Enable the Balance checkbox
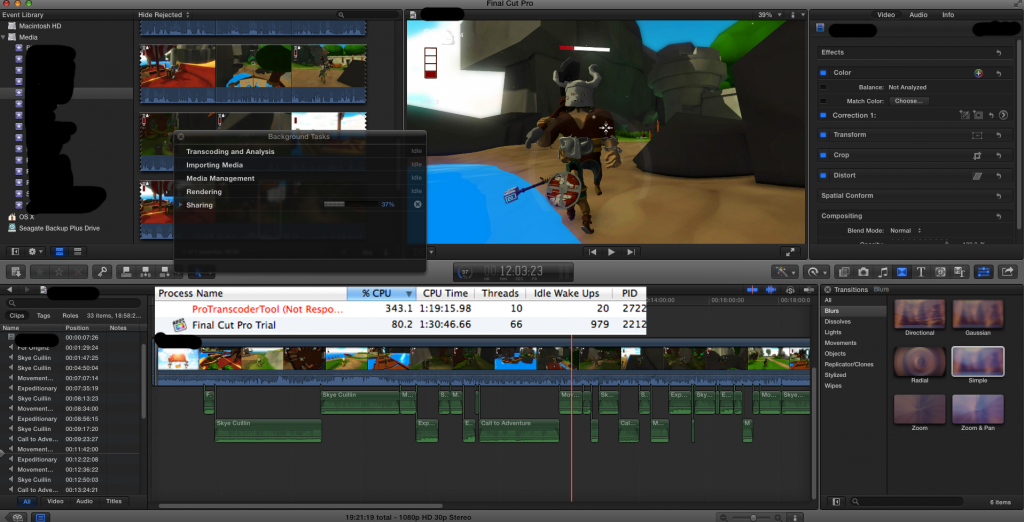Viewport: 1024px width, 522px height. (823, 87)
